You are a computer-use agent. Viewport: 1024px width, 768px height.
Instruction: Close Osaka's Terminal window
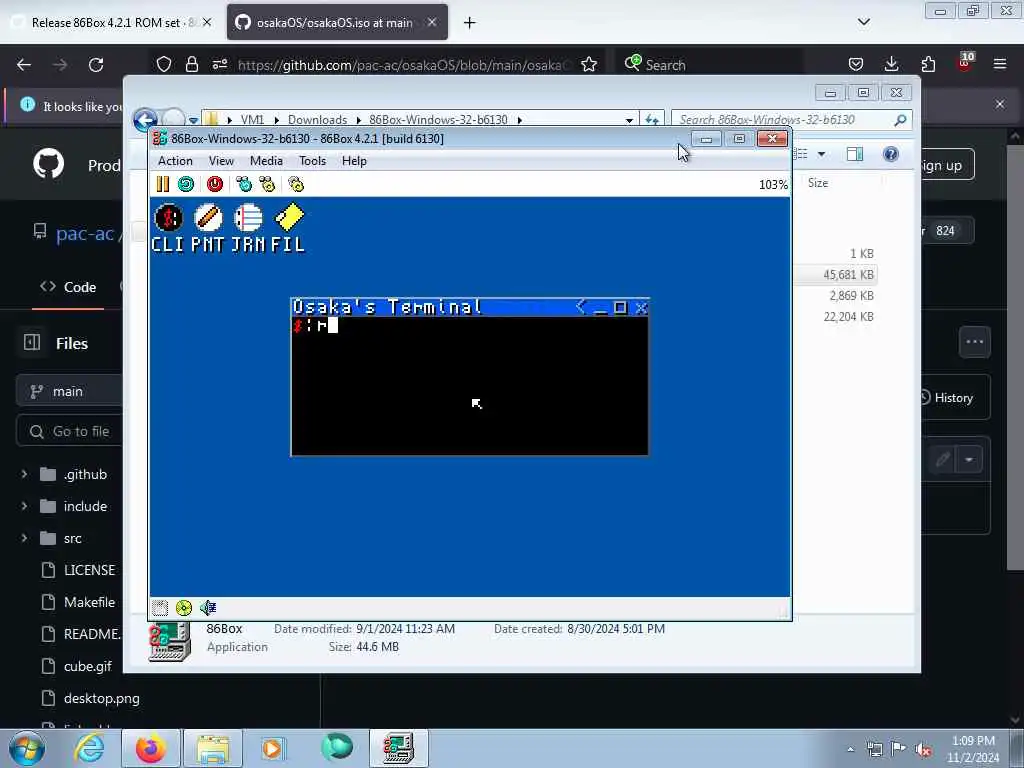click(641, 308)
